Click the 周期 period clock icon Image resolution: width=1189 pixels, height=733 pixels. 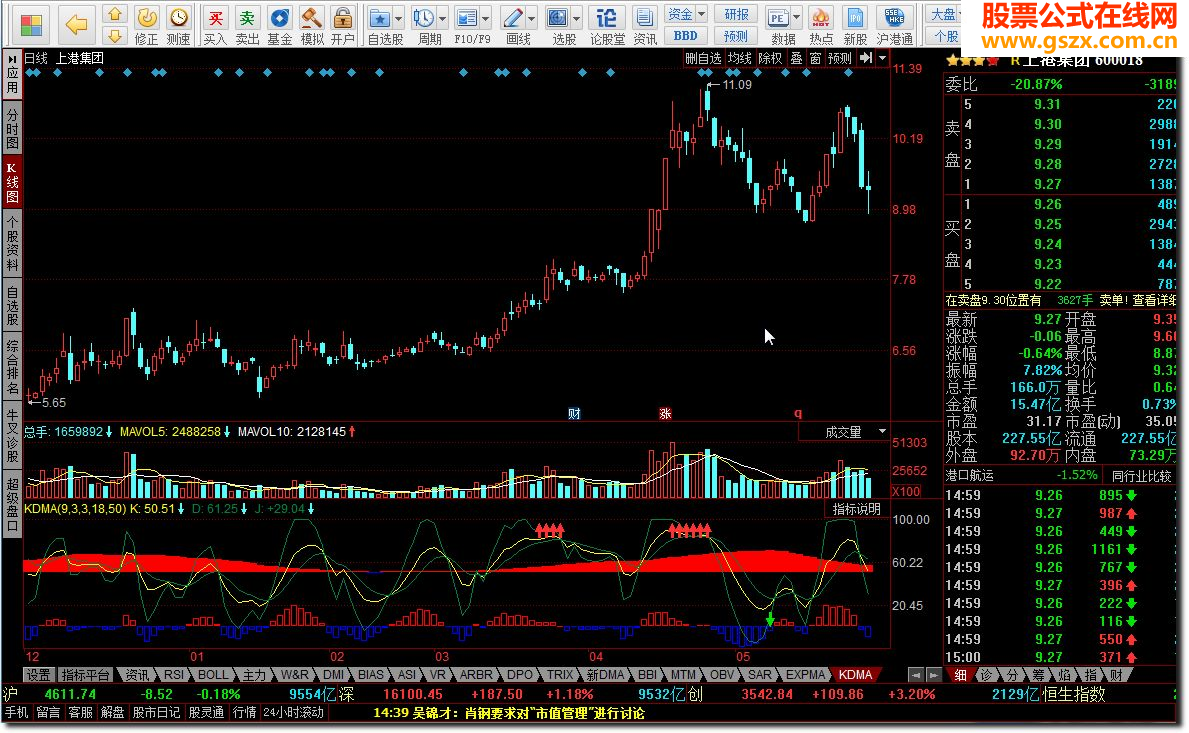click(x=423, y=18)
